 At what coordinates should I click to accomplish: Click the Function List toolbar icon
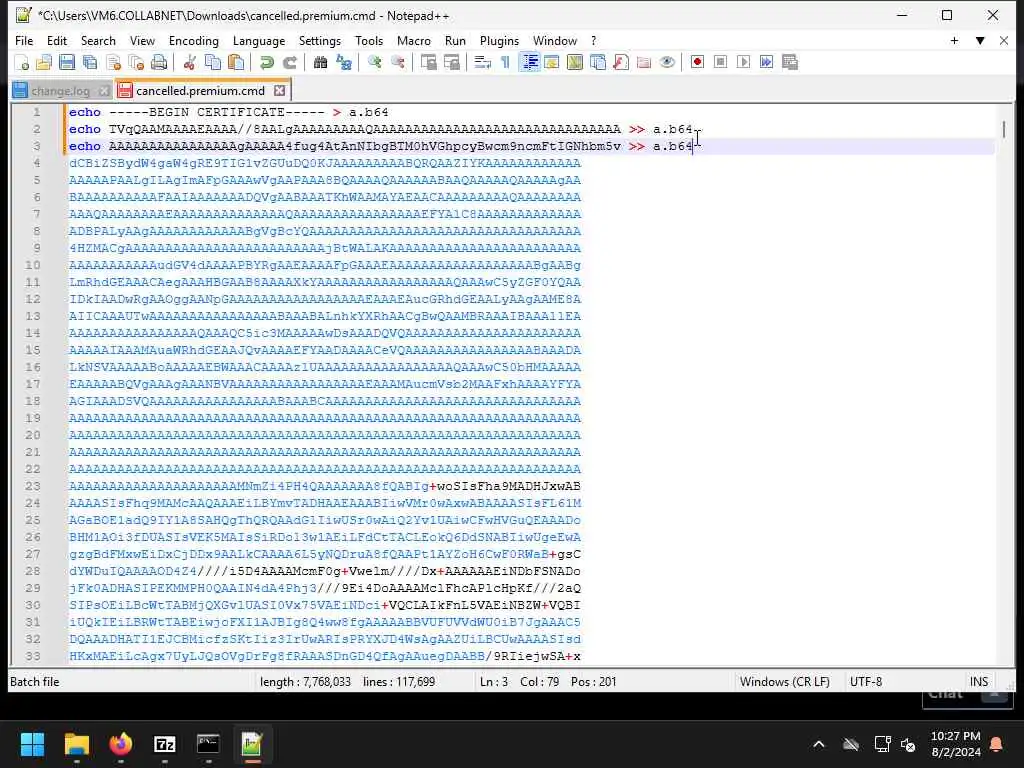[621, 62]
